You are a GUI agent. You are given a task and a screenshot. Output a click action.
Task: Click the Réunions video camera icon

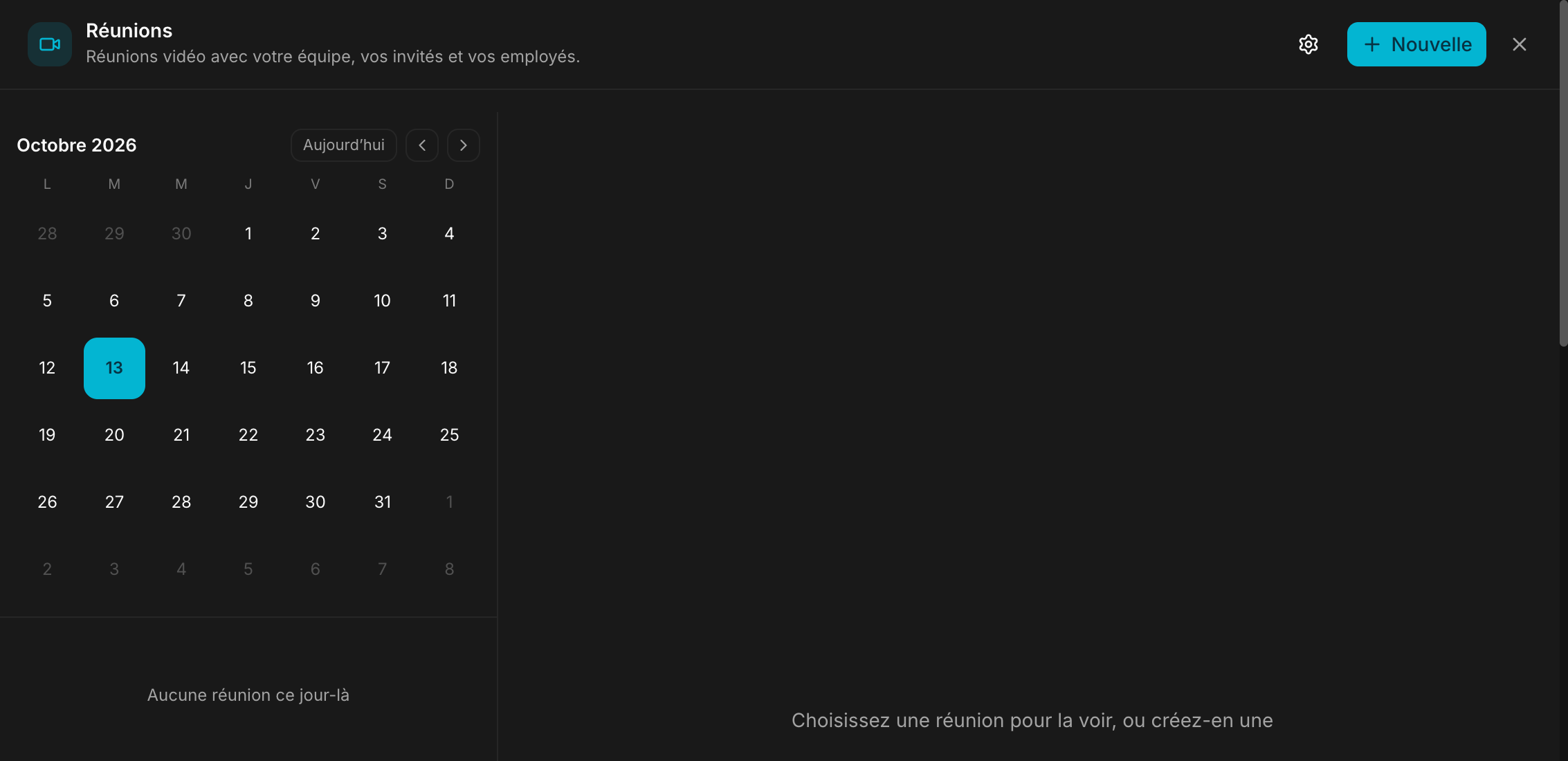50,44
